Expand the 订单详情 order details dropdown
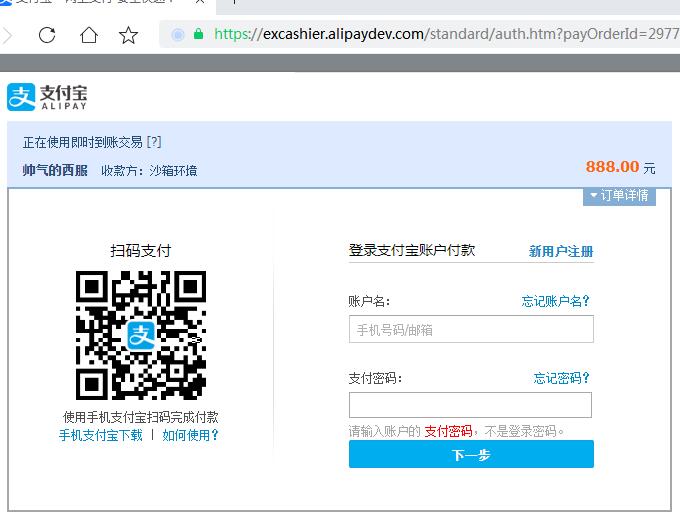 pyautogui.click(x=619, y=195)
